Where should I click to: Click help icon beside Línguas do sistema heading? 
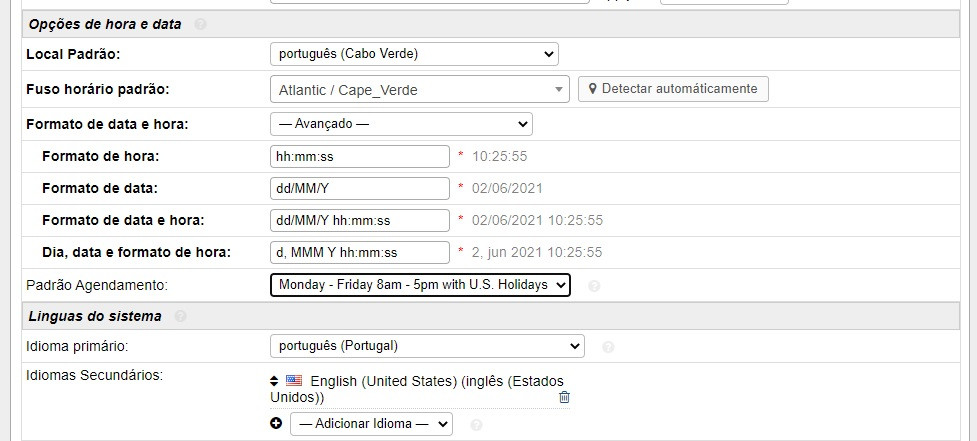180,317
